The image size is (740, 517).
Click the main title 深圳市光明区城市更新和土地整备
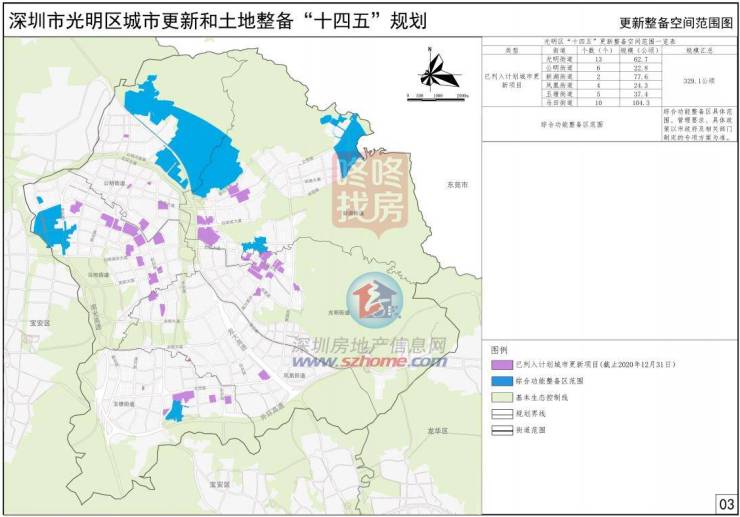pyautogui.click(x=151, y=21)
